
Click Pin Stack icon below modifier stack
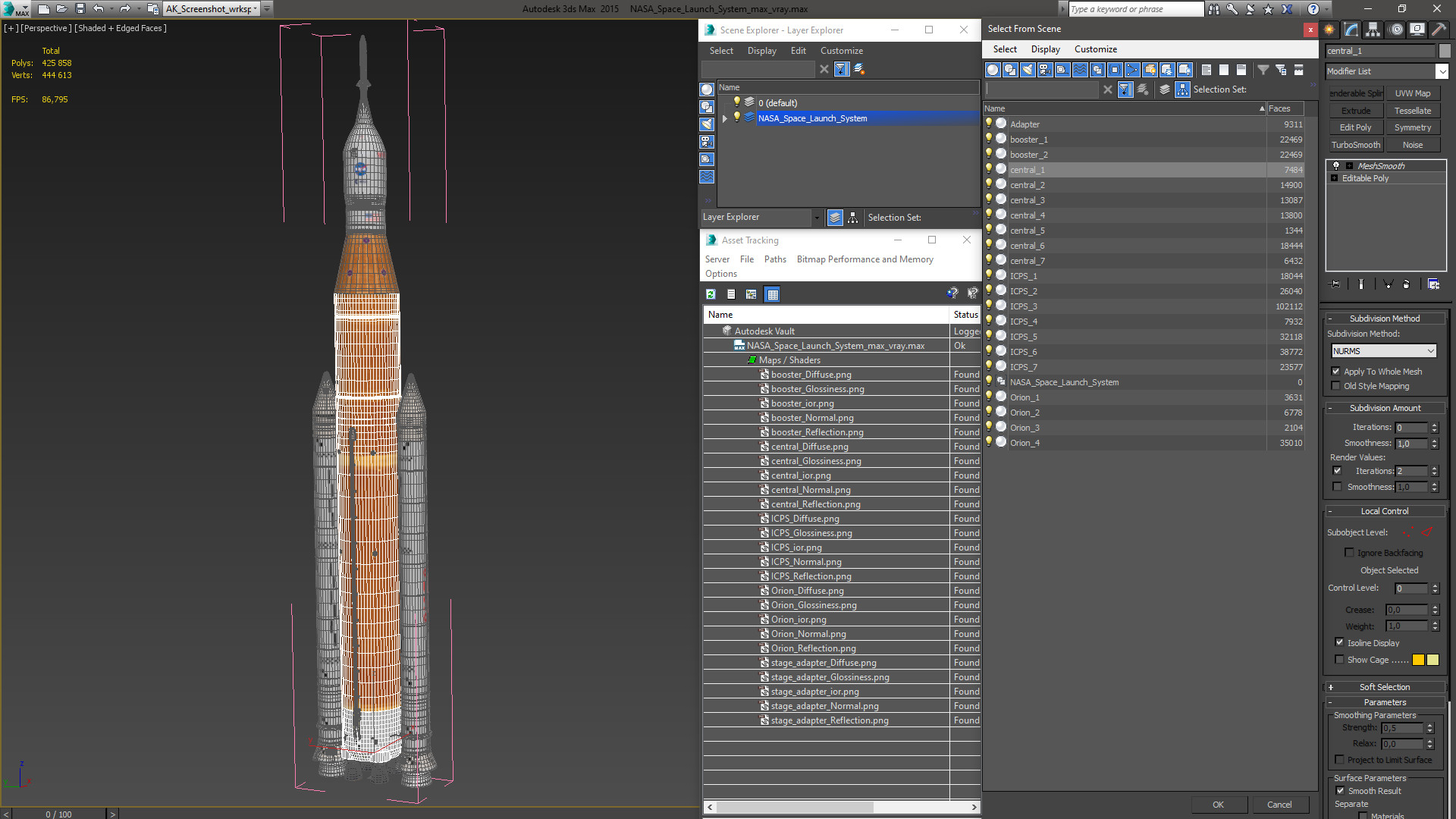[1335, 284]
